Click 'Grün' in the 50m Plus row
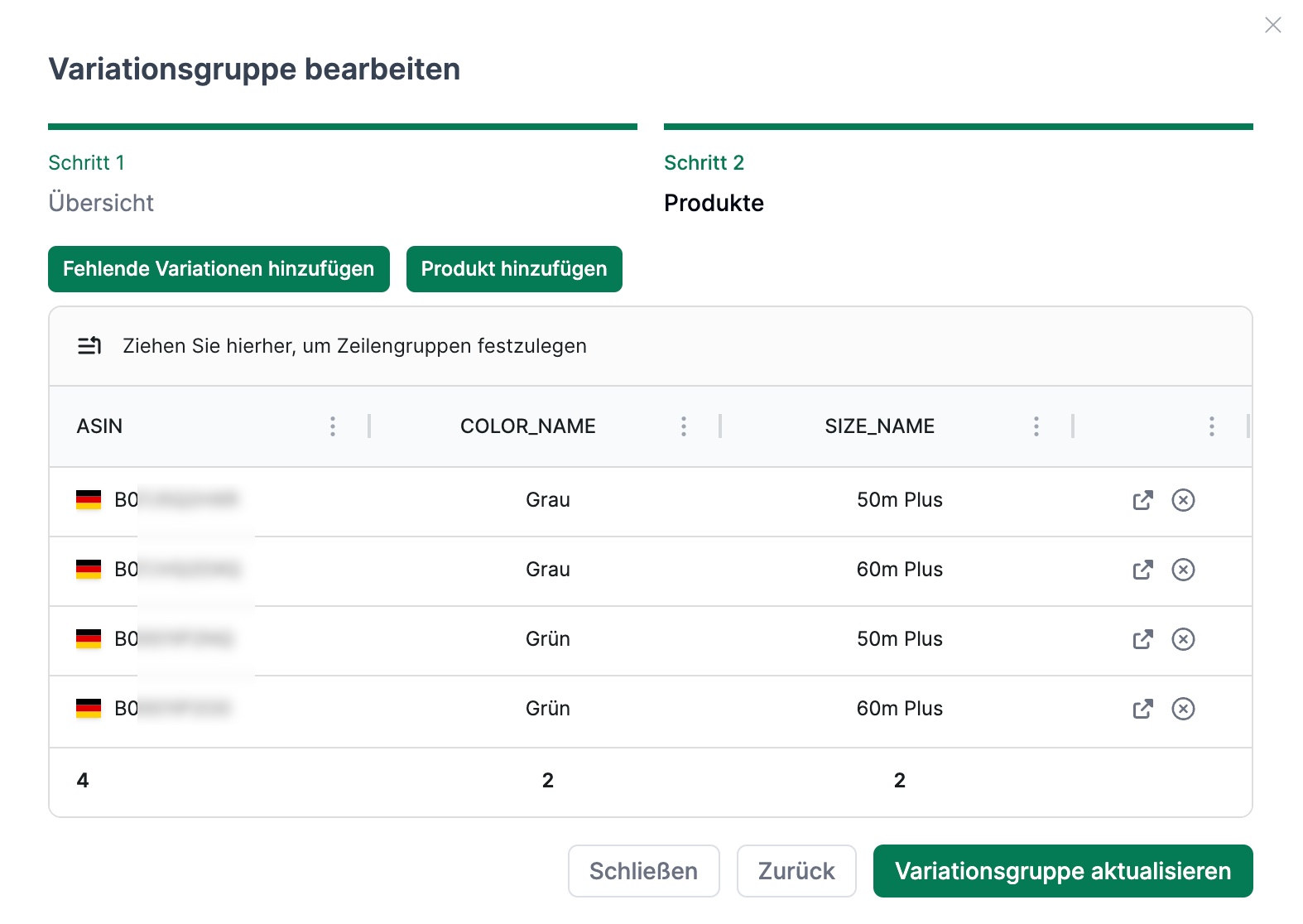 pyautogui.click(x=548, y=639)
